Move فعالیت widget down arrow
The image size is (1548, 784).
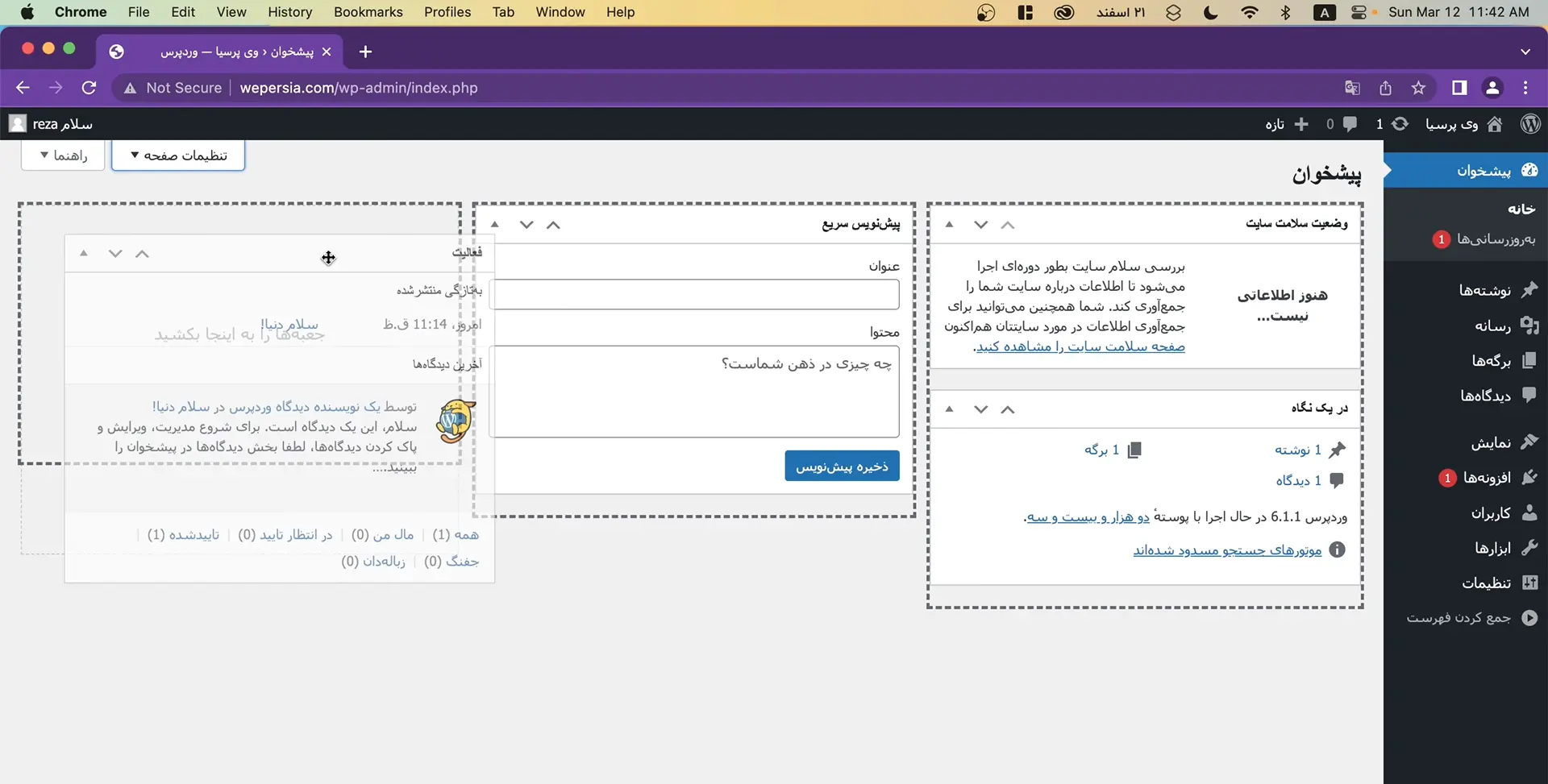(x=115, y=254)
